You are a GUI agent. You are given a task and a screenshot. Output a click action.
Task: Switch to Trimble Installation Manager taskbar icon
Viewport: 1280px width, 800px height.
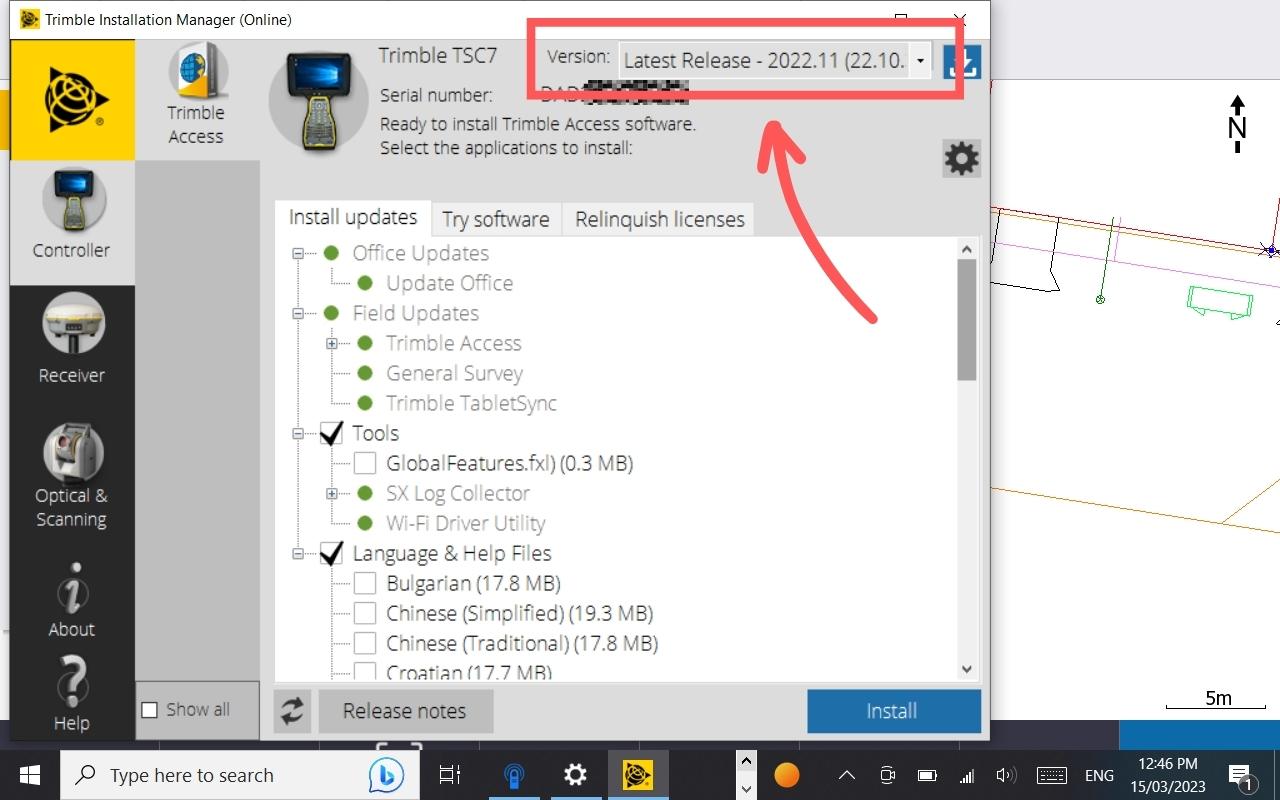pyautogui.click(x=638, y=775)
